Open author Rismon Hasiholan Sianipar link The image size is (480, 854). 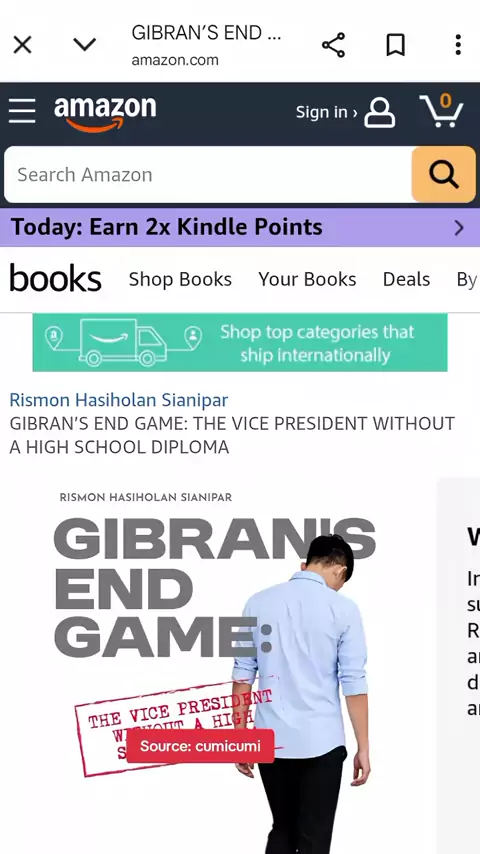point(119,400)
